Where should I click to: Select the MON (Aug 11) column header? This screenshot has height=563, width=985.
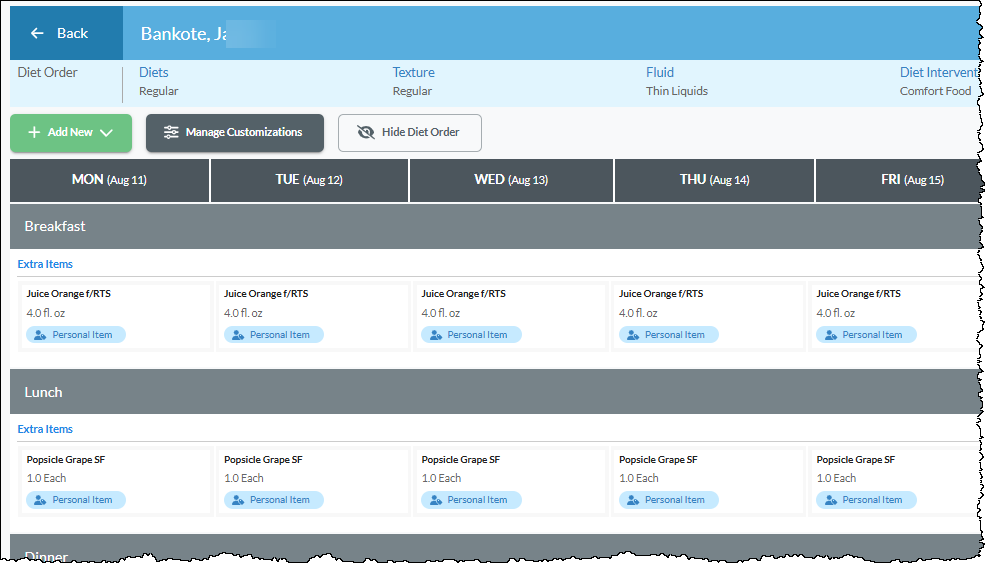pyautogui.click(x=109, y=180)
